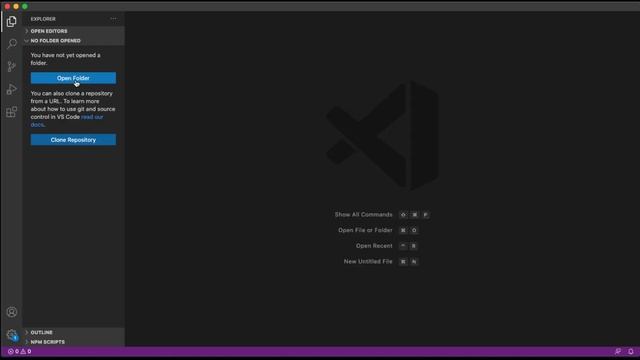
Task: Open the Accounts icon in activity bar
Action: point(11,312)
